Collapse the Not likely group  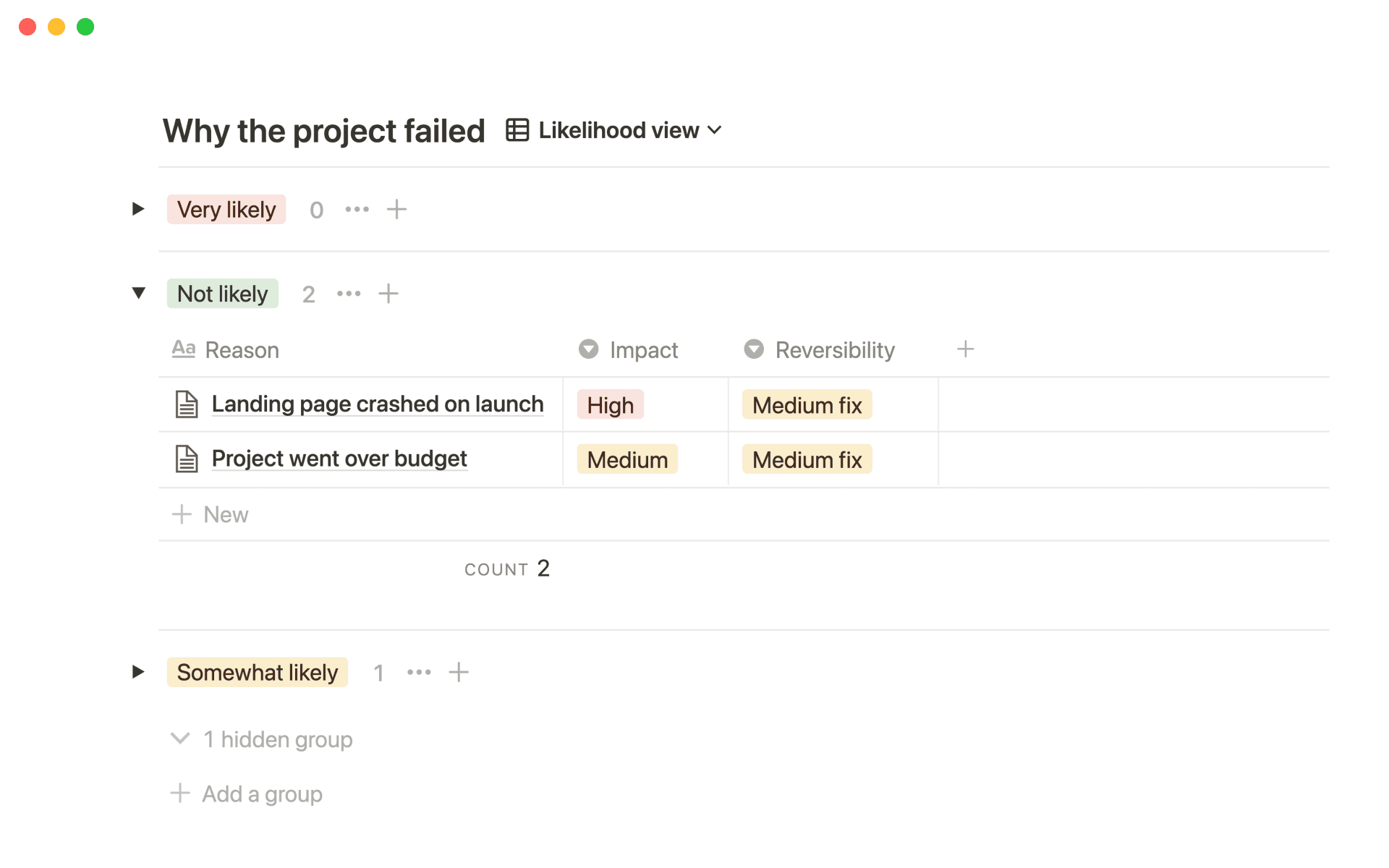137,293
